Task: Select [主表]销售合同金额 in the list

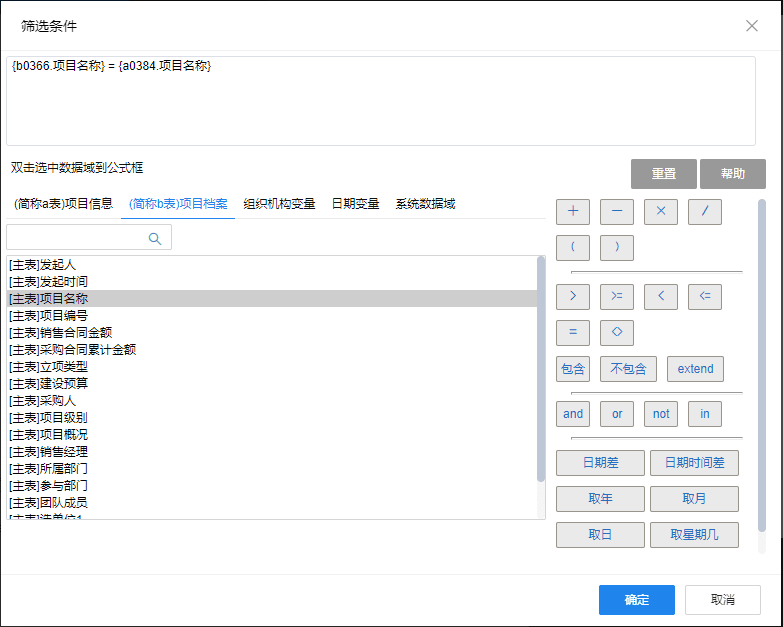Action: (272, 332)
